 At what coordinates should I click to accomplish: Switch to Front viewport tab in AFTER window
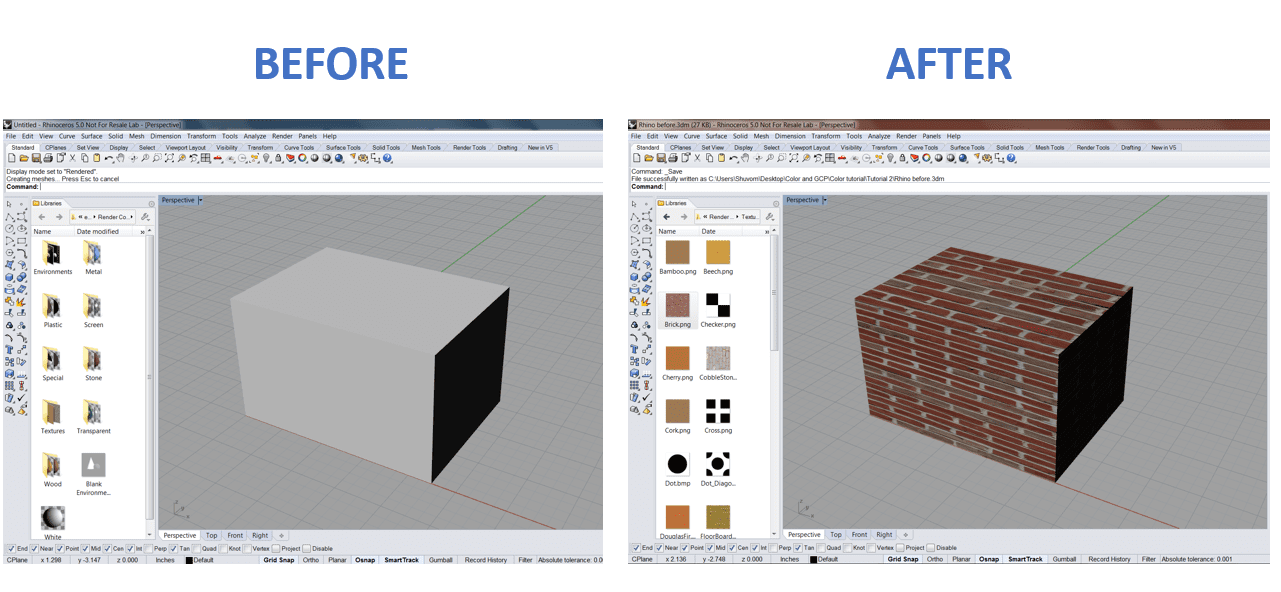(x=859, y=535)
